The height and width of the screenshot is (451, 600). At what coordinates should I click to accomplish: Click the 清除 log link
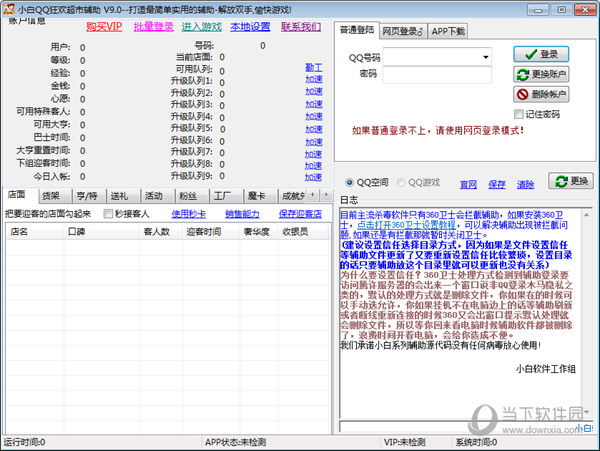(525, 185)
